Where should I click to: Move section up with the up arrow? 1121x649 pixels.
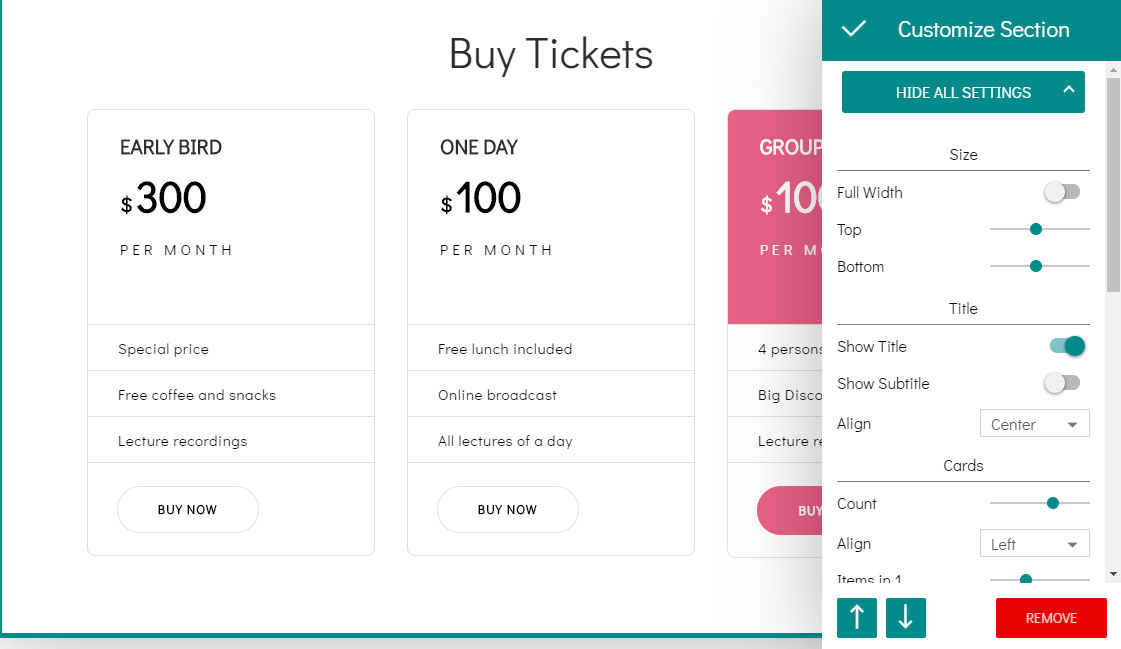(857, 618)
